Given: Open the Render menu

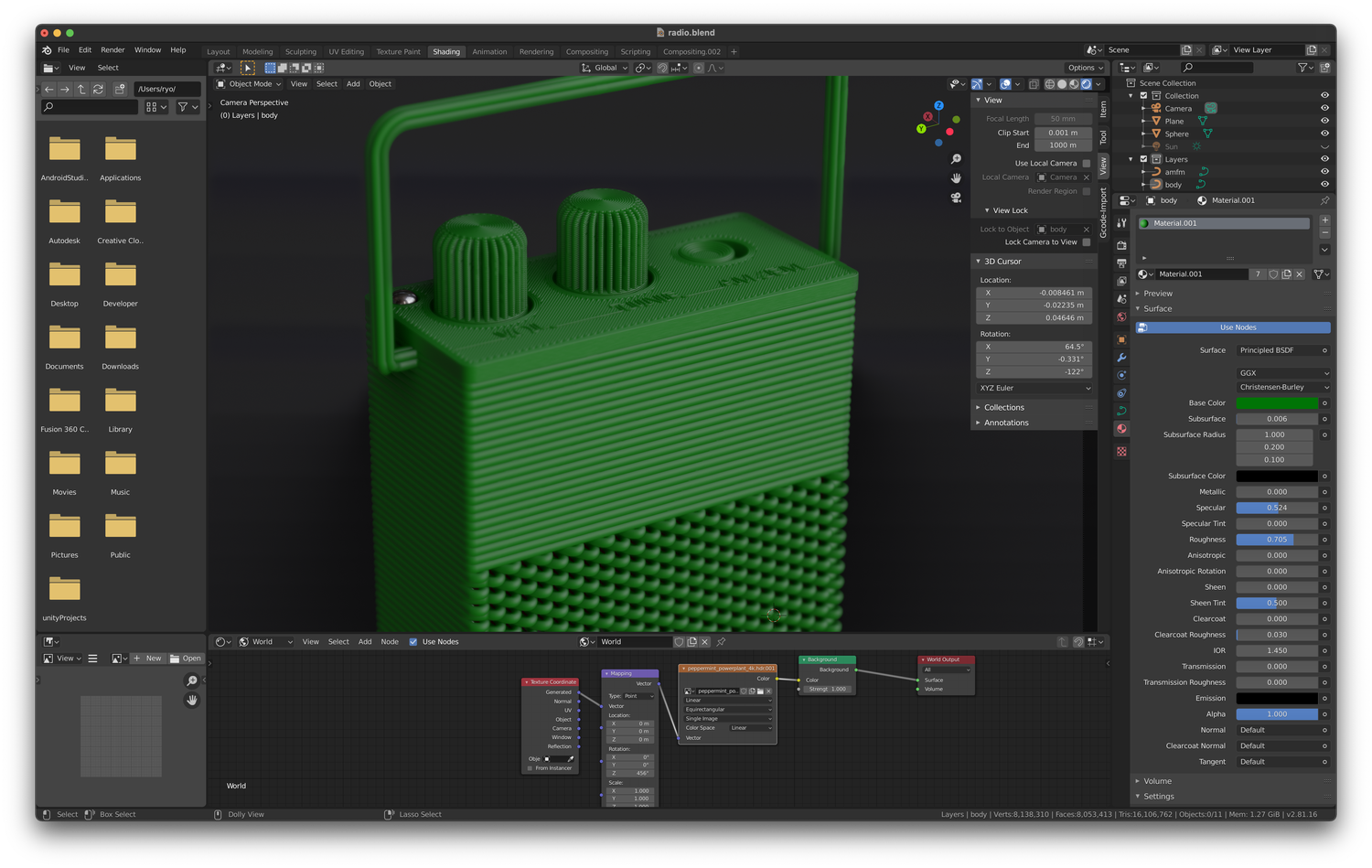Looking at the screenshot, I should (x=113, y=50).
